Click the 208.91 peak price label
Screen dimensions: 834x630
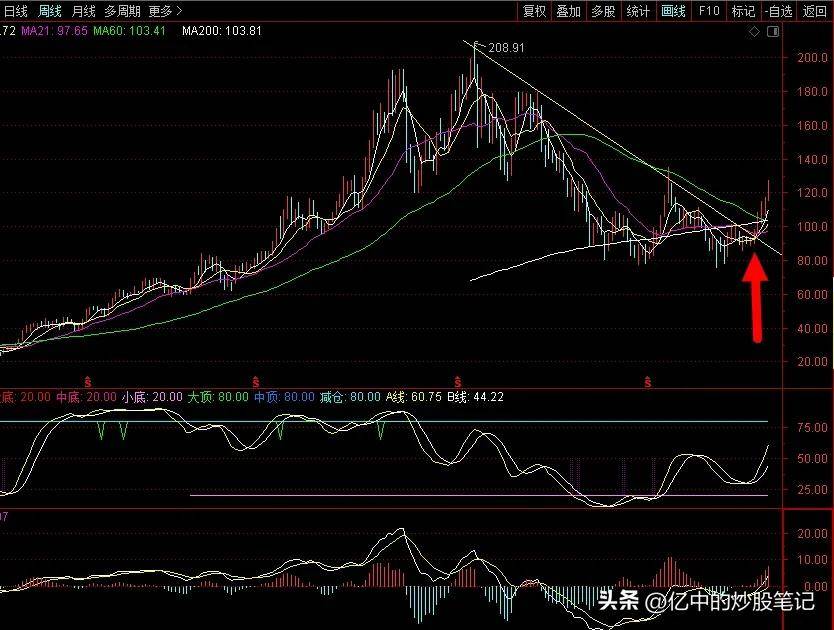click(506, 48)
